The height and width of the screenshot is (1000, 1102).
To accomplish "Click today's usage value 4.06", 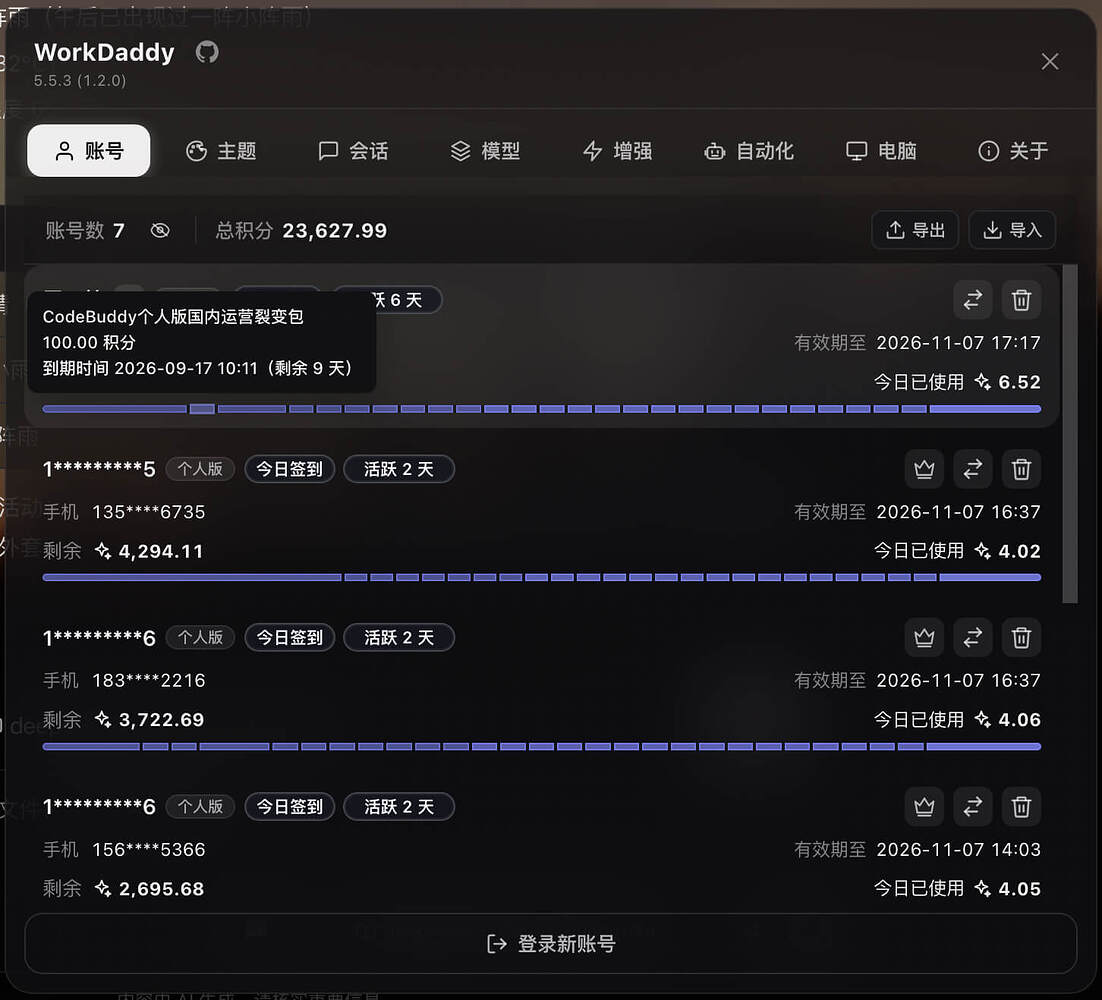I will [x=1019, y=720].
